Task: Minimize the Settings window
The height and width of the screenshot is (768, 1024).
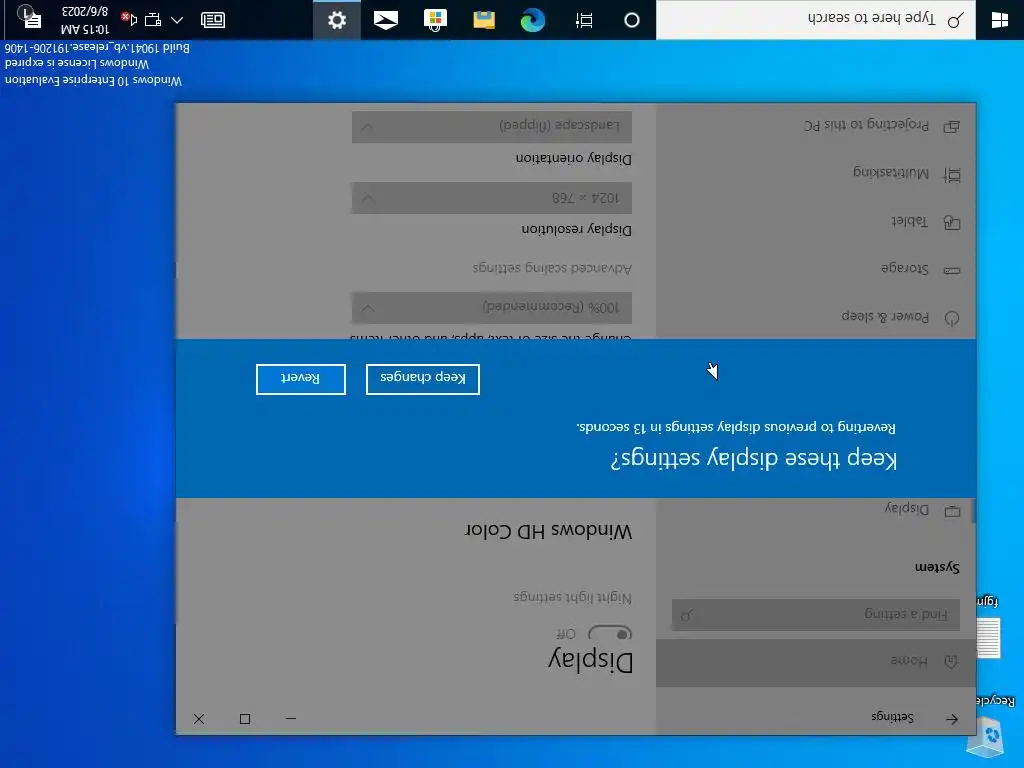Action: pos(291,719)
